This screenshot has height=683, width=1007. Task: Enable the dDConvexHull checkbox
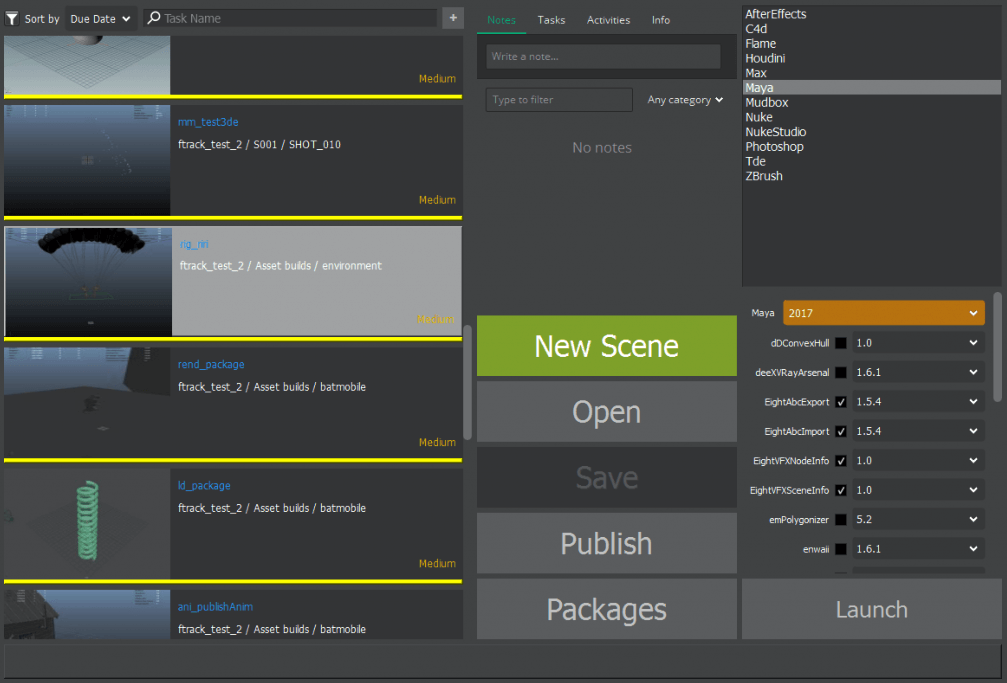[x=841, y=343]
